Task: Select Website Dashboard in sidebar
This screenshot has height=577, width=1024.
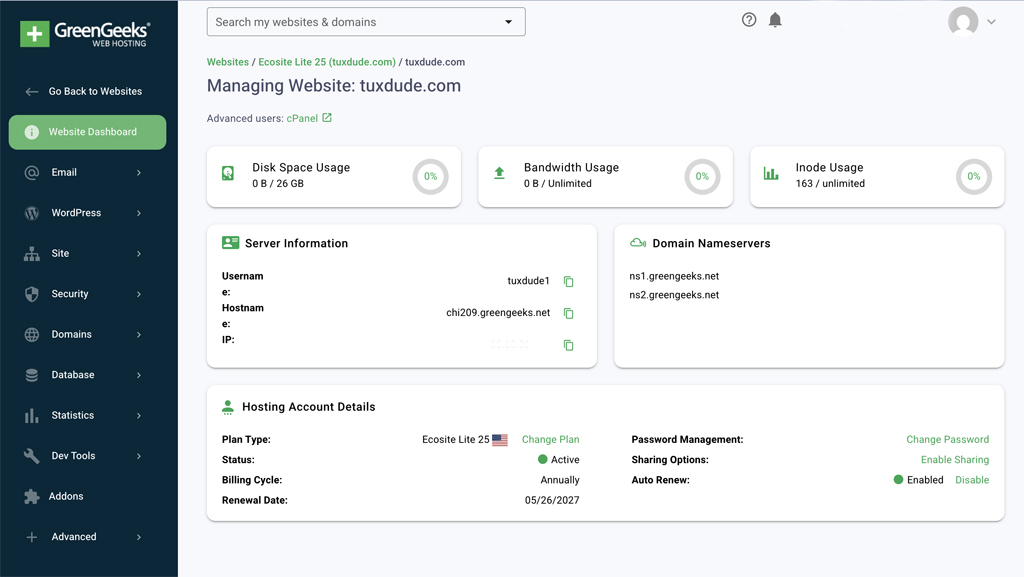Action: (88, 132)
